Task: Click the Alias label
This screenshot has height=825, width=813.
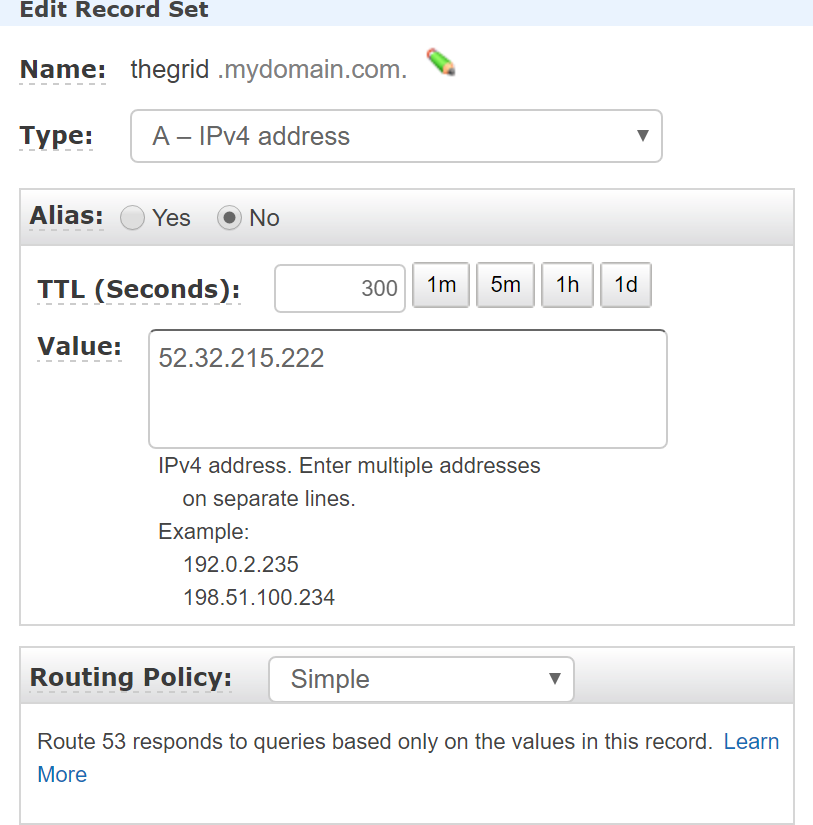Action: (x=66, y=216)
